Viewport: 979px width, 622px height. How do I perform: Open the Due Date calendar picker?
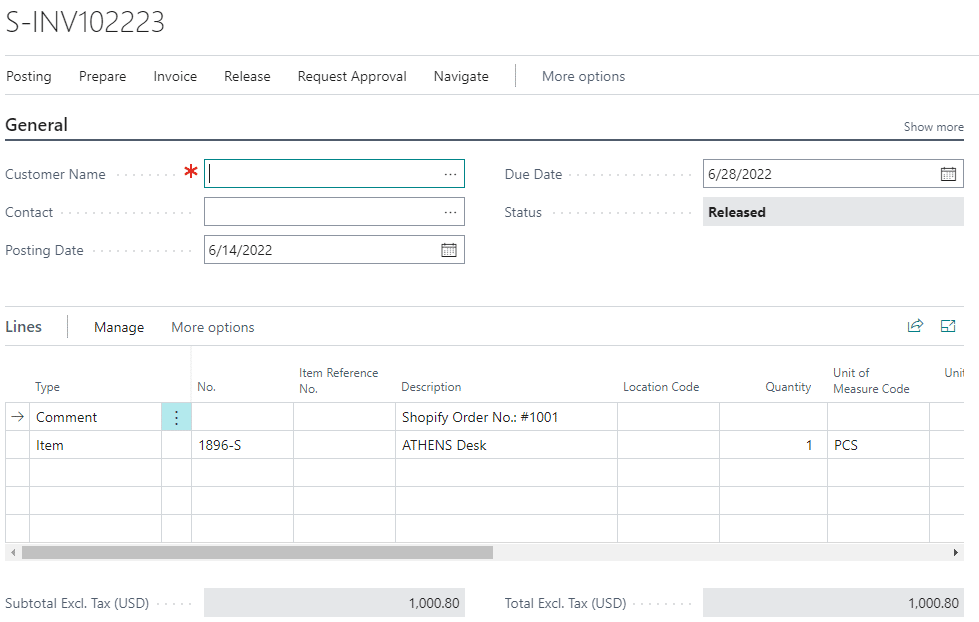948,174
